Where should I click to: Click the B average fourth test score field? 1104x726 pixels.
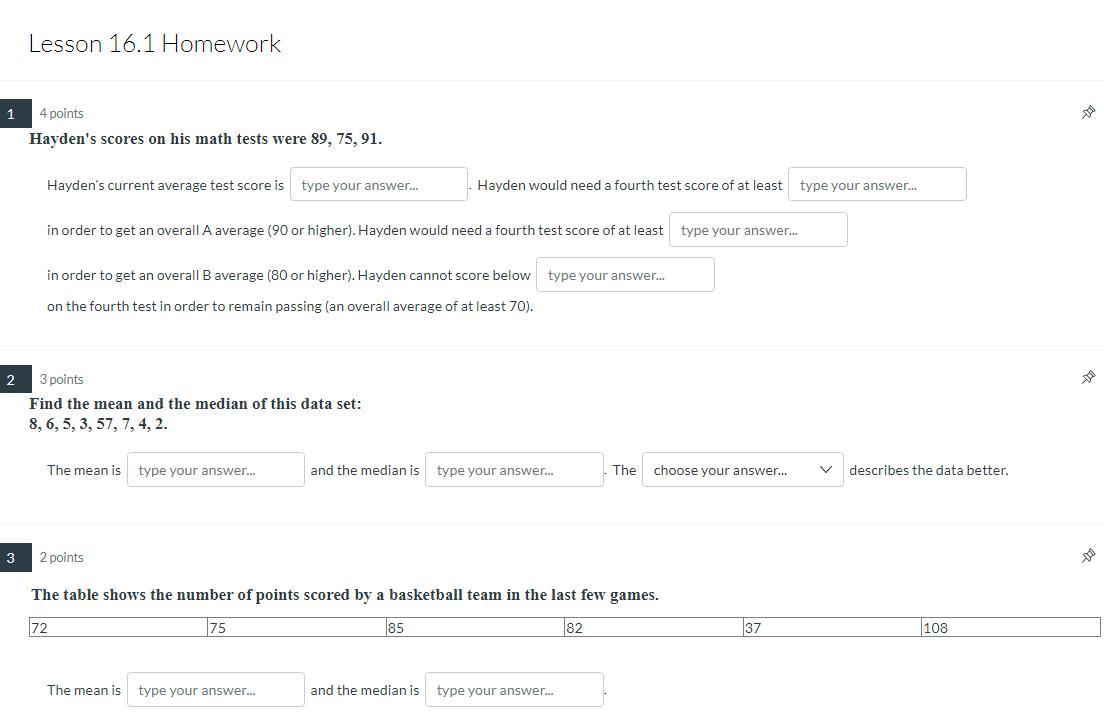(758, 230)
